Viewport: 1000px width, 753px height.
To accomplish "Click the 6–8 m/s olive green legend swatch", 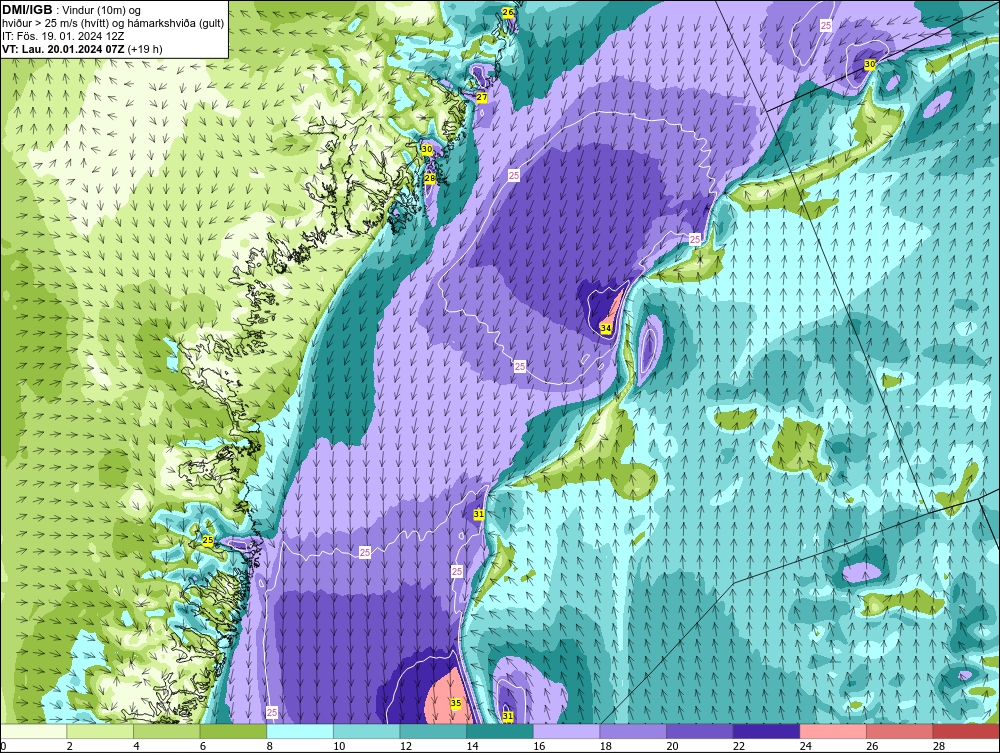I will tap(233, 731).
